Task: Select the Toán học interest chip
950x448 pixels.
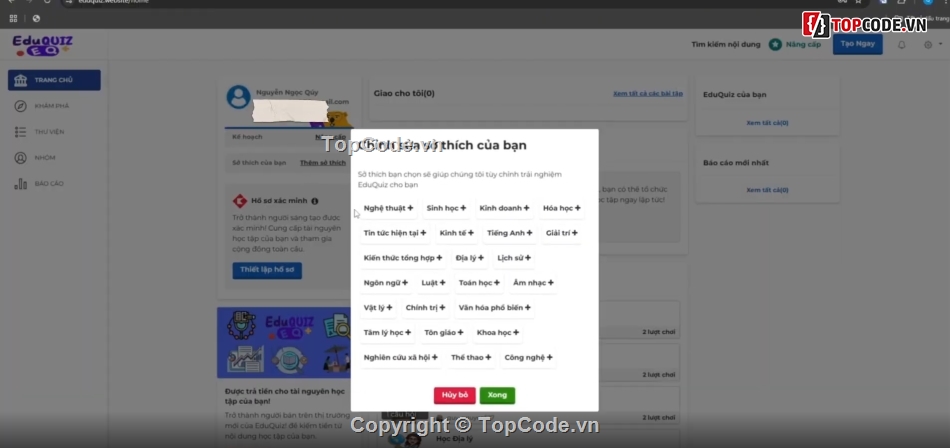Action: 479,283
